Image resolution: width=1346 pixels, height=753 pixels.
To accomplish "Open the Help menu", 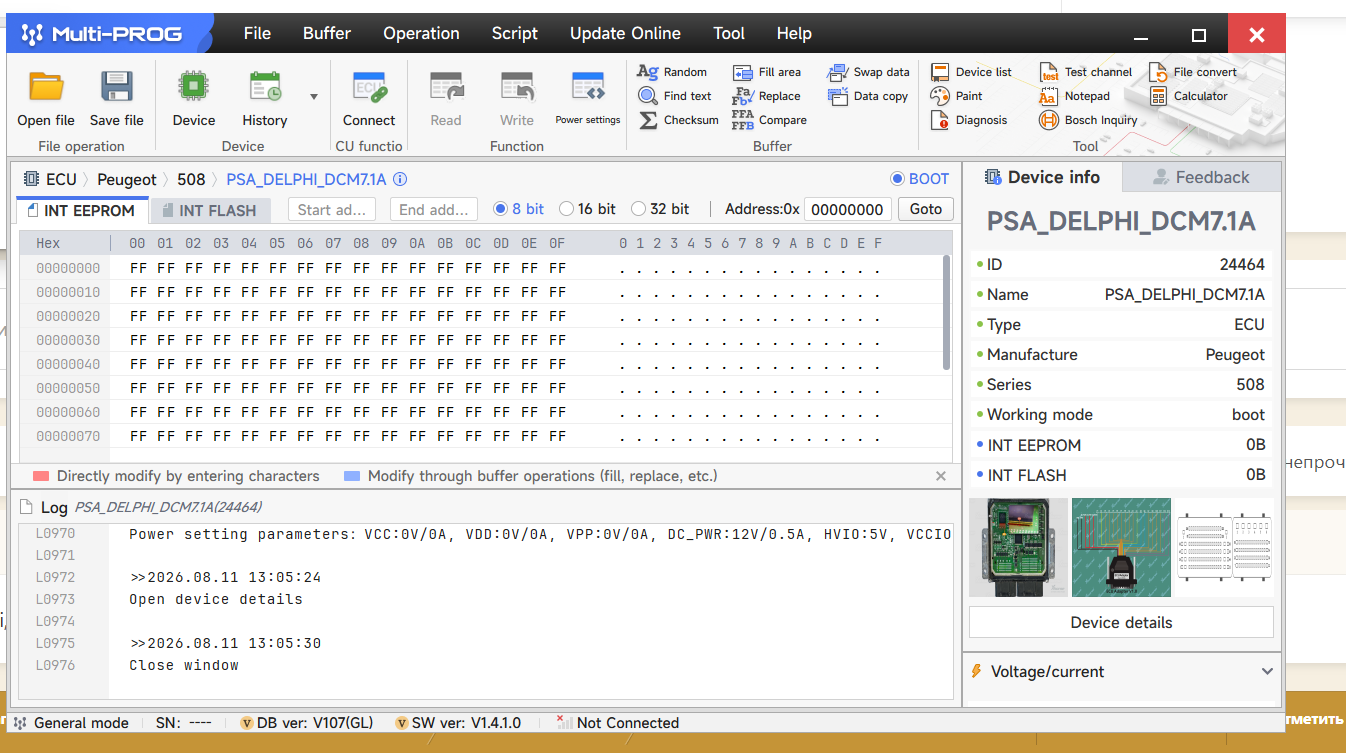I will (794, 33).
